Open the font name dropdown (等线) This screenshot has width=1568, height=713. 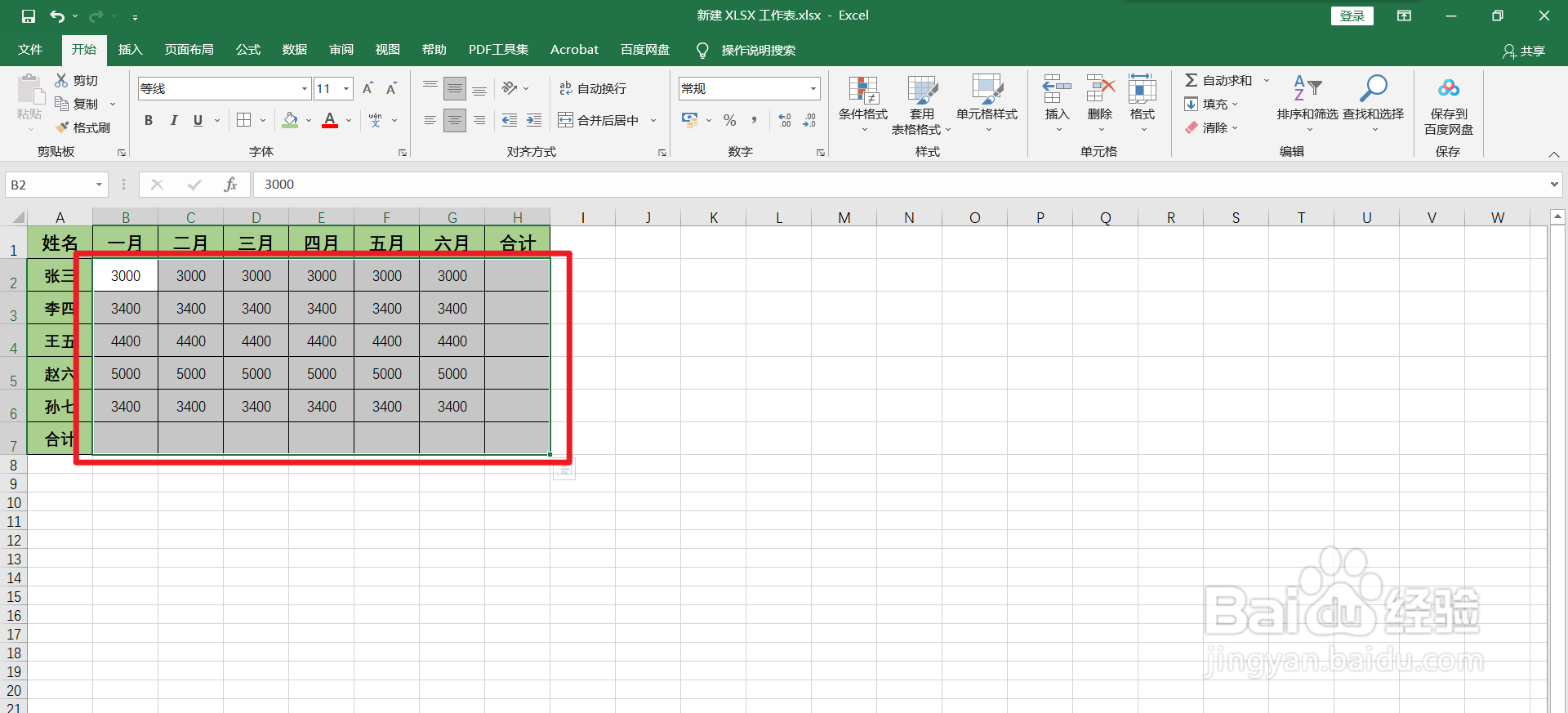305,88
